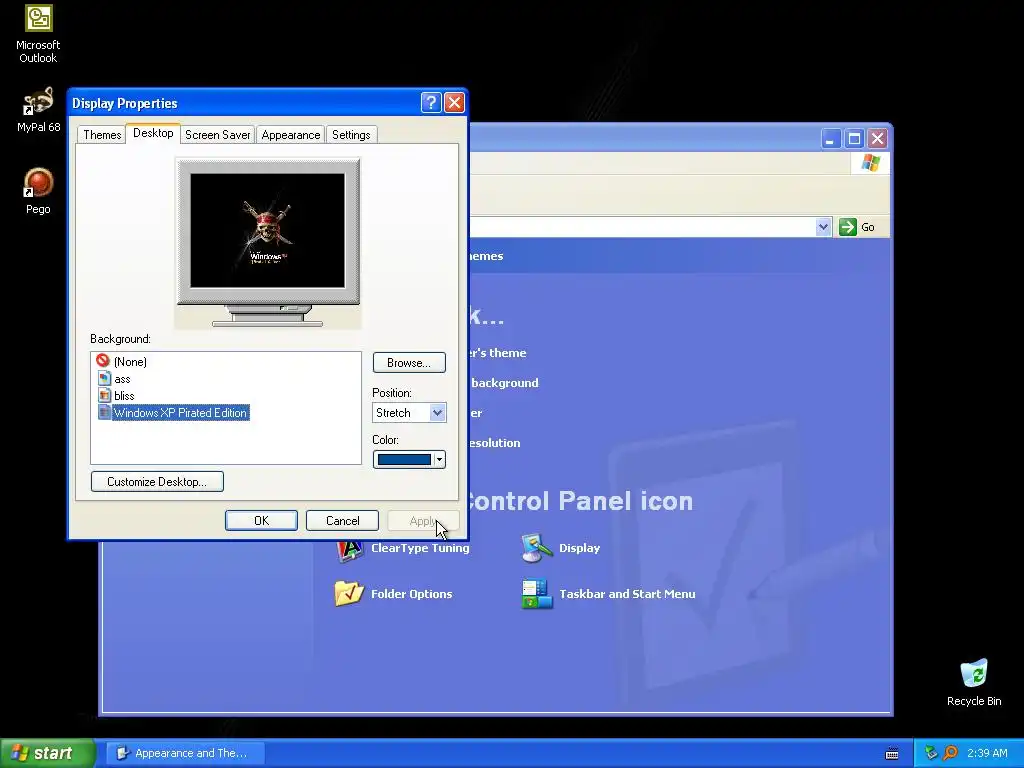Go to the Appearance tab
Screen dimensions: 1024x768
pos(291,135)
